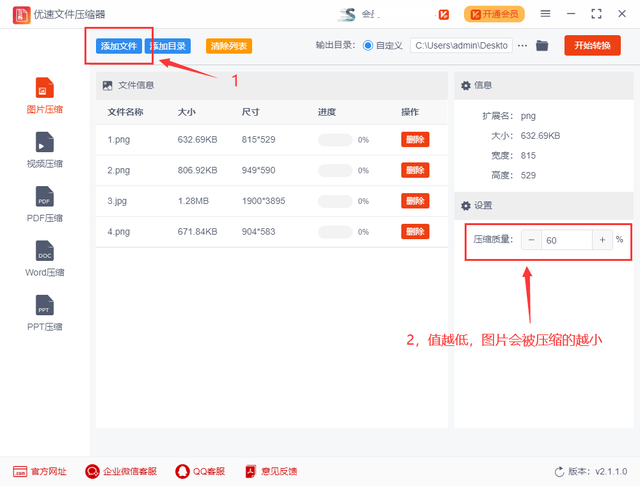This screenshot has height=486, width=640.
Task: Click the 添加文件 add file button
Action: [118, 46]
